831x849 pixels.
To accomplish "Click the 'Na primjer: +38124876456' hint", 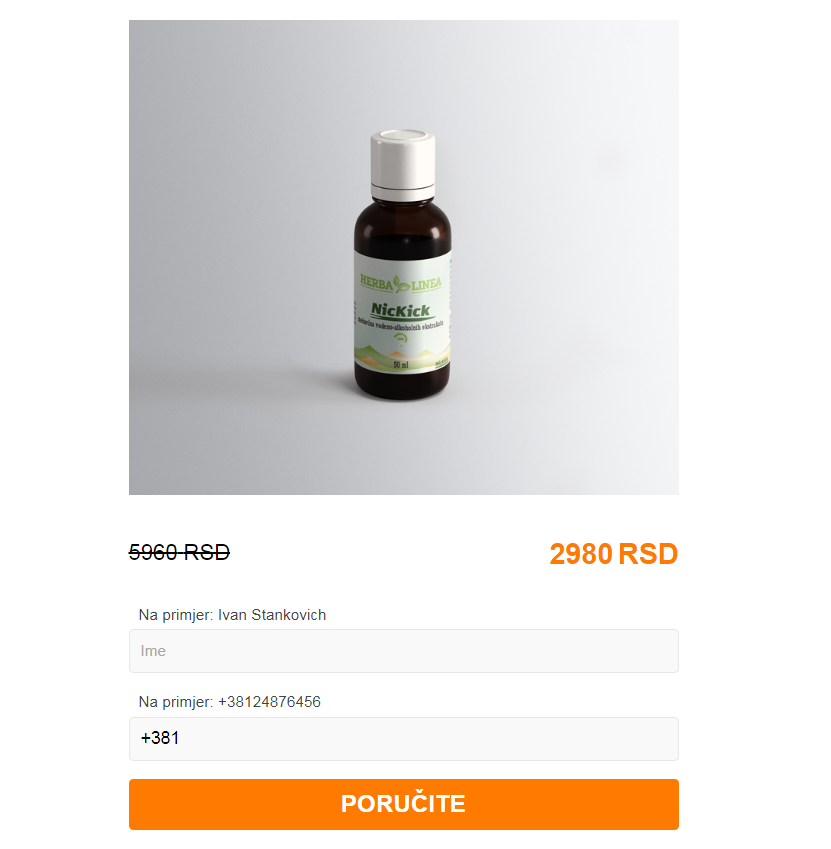I will click(230, 702).
